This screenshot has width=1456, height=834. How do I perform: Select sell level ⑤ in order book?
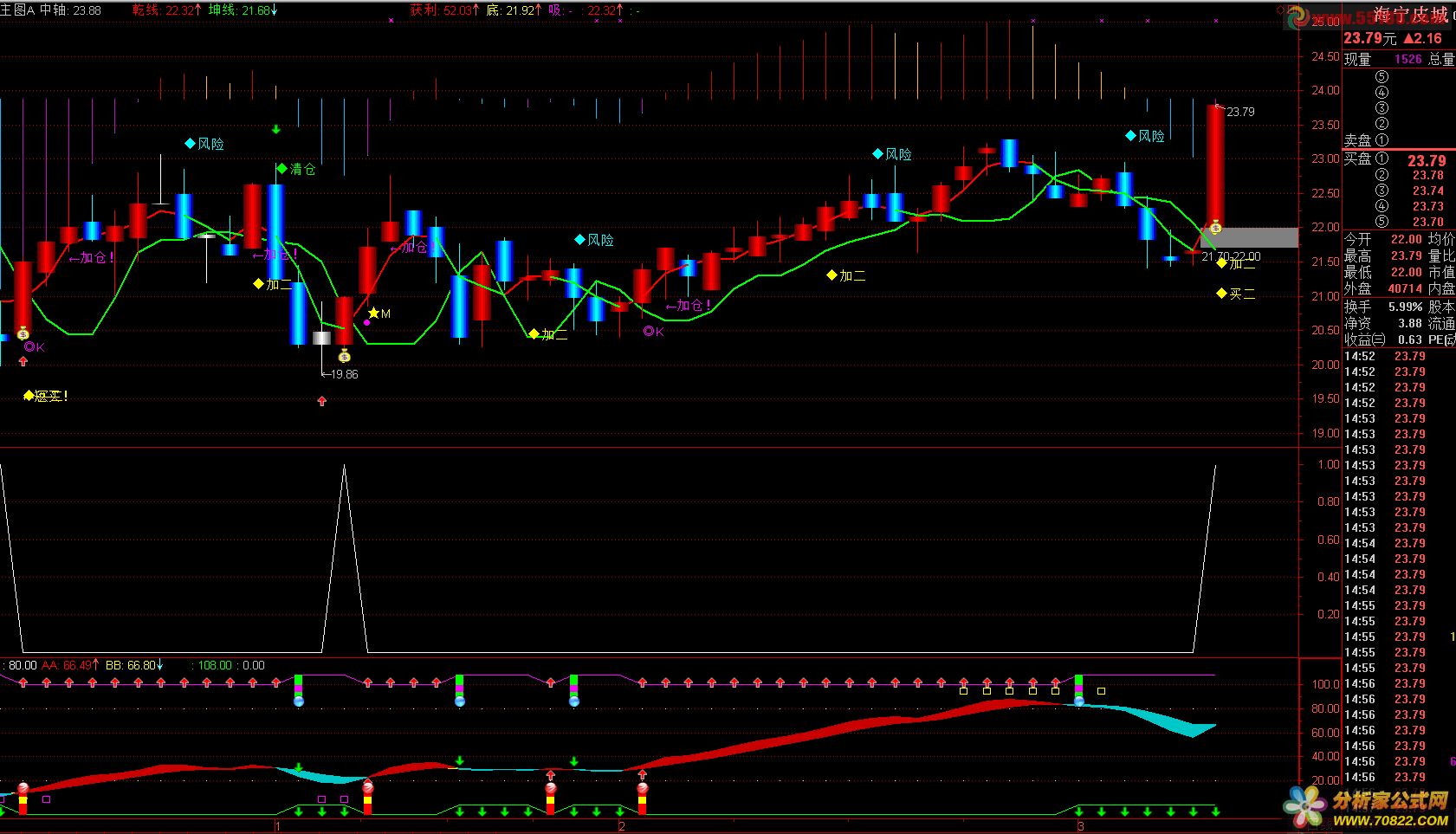tap(1382, 76)
